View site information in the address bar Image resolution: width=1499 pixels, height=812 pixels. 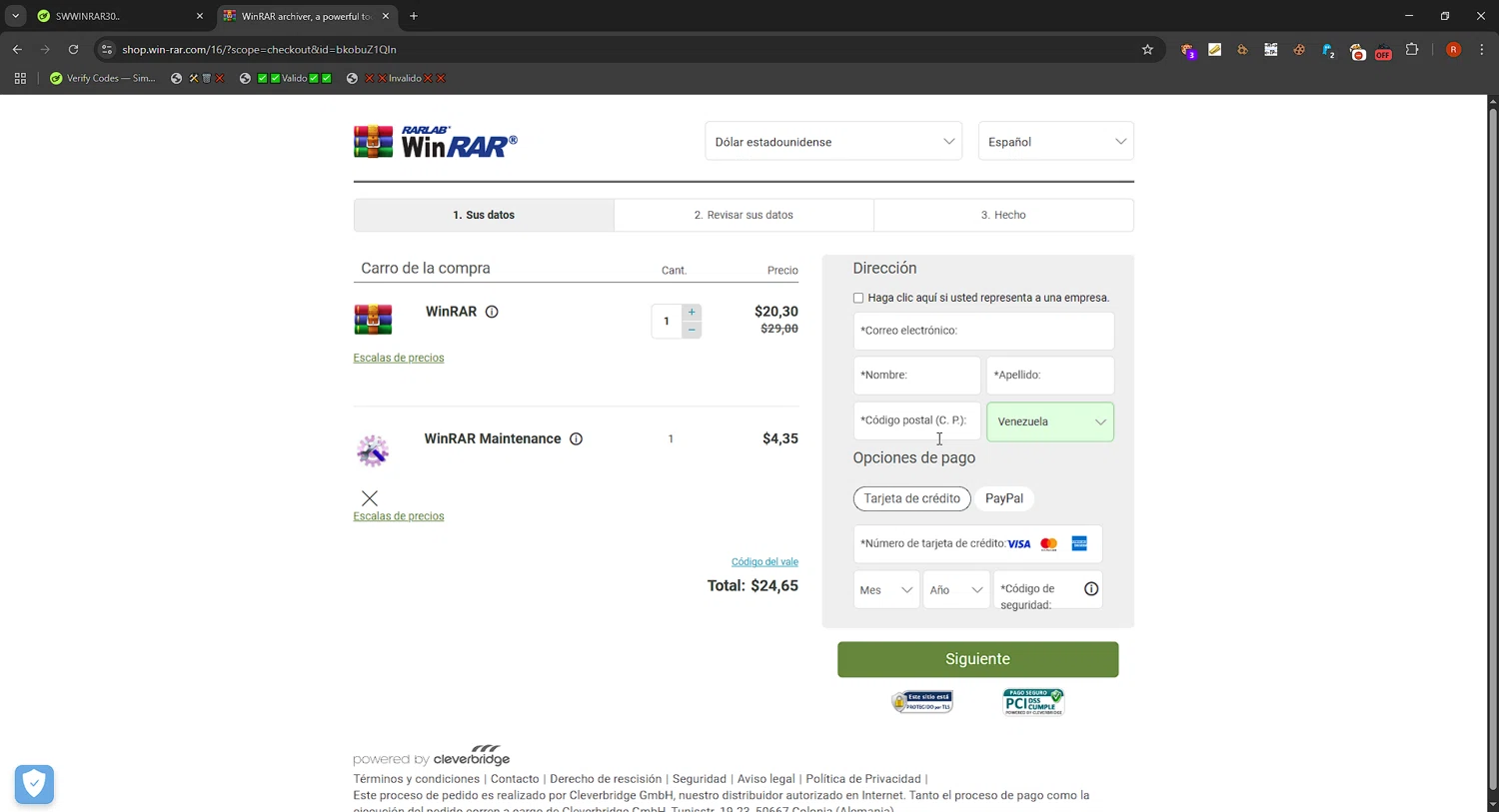(x=107, y=49)
